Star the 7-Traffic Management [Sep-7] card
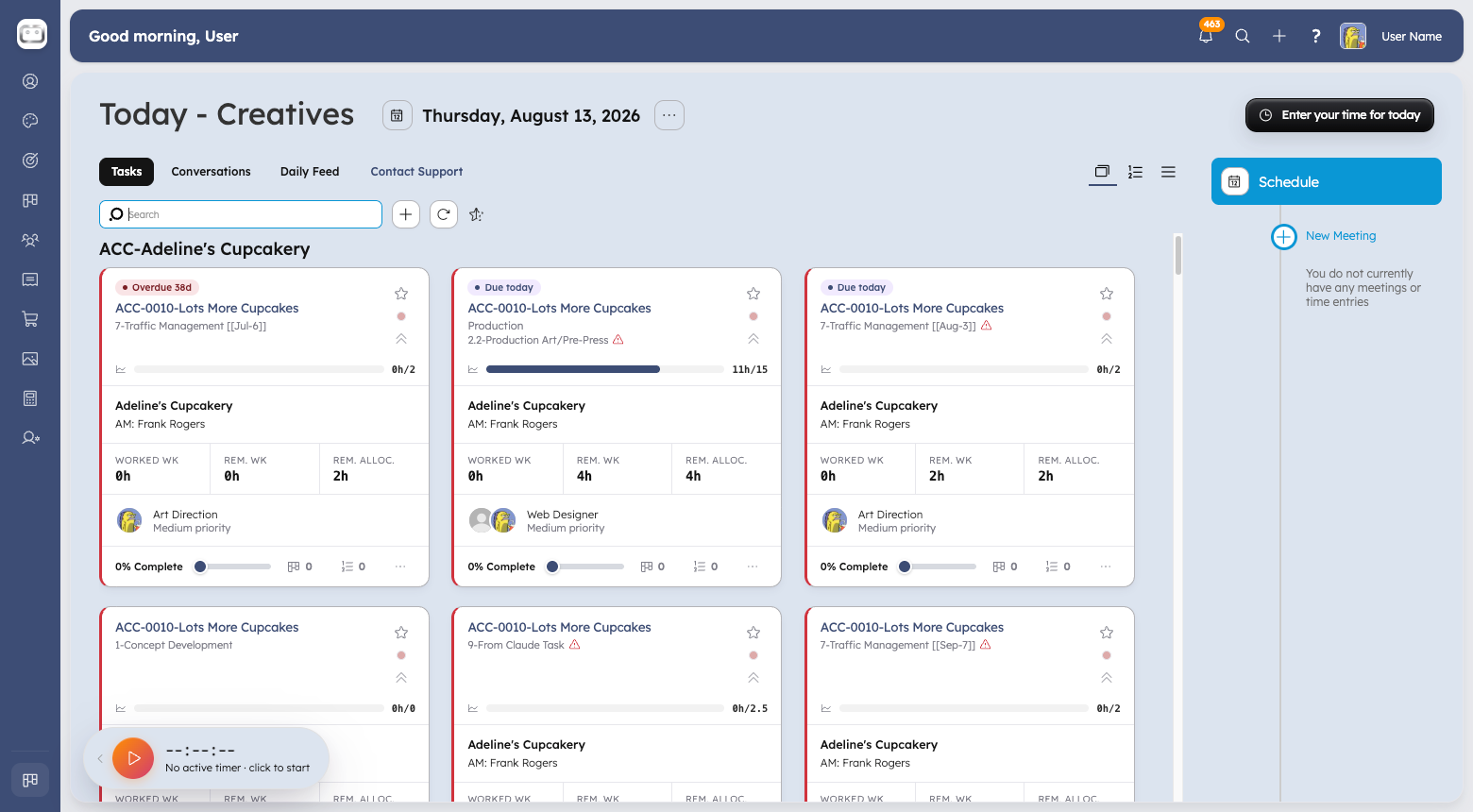The height and width of the screenshot is (812, 1473). [1107, 633]
